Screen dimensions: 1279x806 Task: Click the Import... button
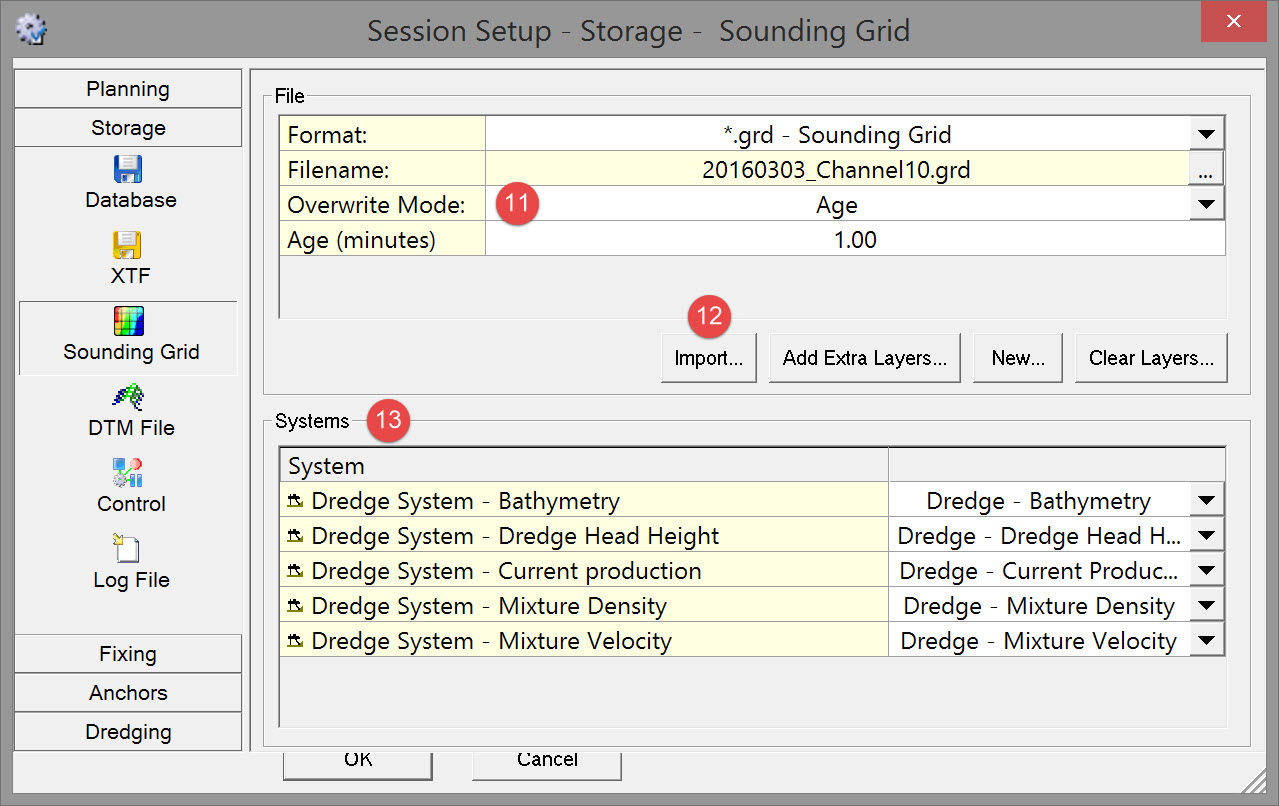point(708,359)
